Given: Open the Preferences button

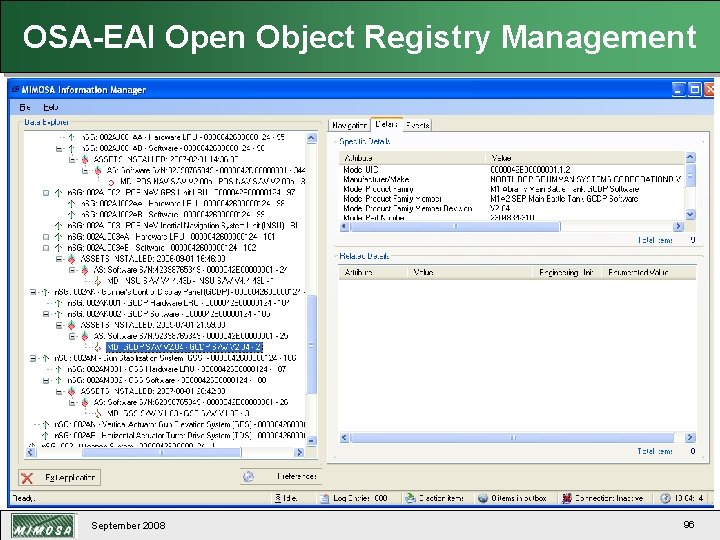Looking at the screenshot, I should point(279,476).
